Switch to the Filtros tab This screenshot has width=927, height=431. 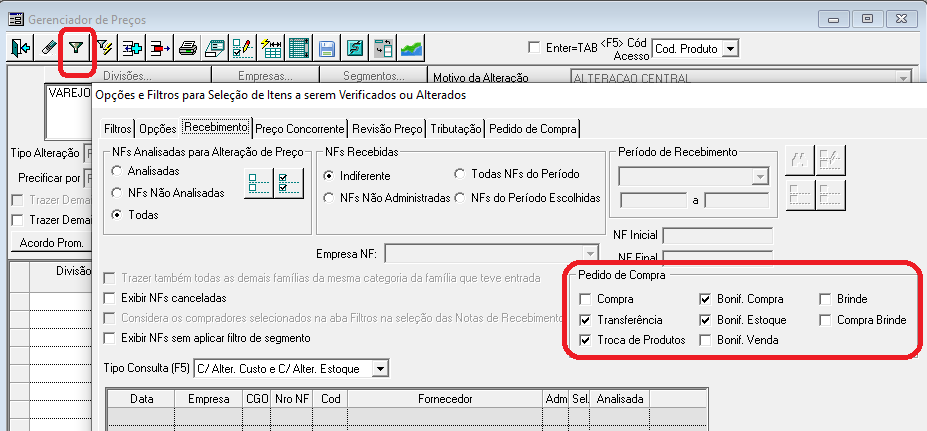pyautogui.click(x=117, y=128)
